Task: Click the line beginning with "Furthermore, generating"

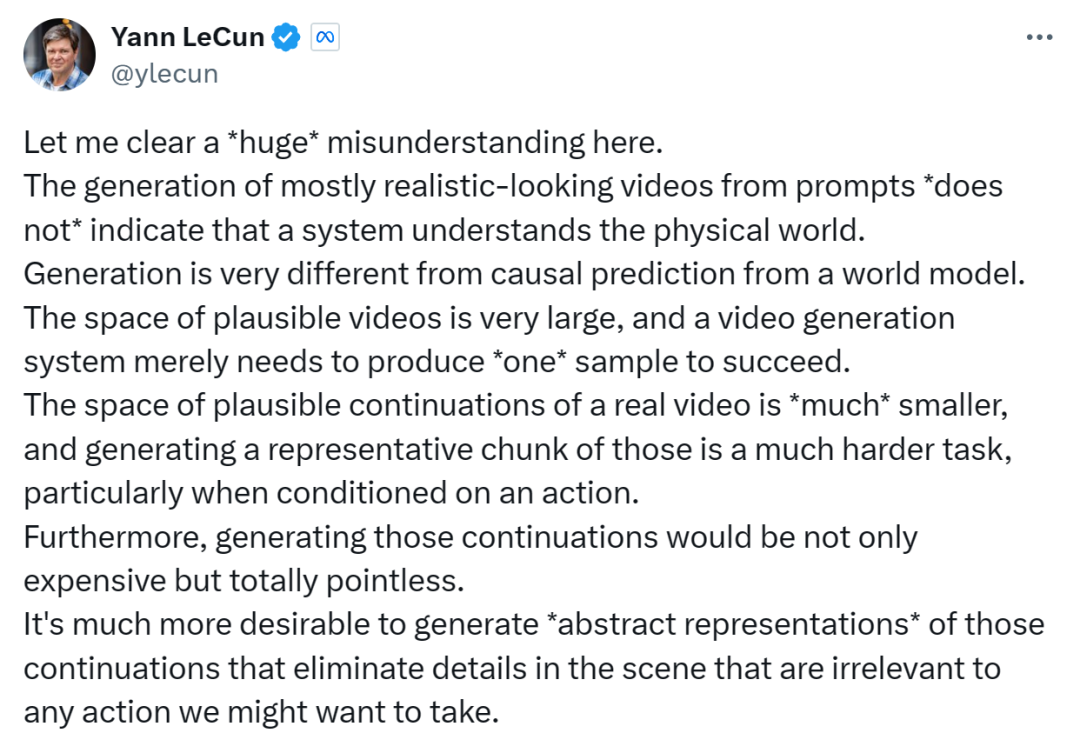Action: [x=470, y=537]
